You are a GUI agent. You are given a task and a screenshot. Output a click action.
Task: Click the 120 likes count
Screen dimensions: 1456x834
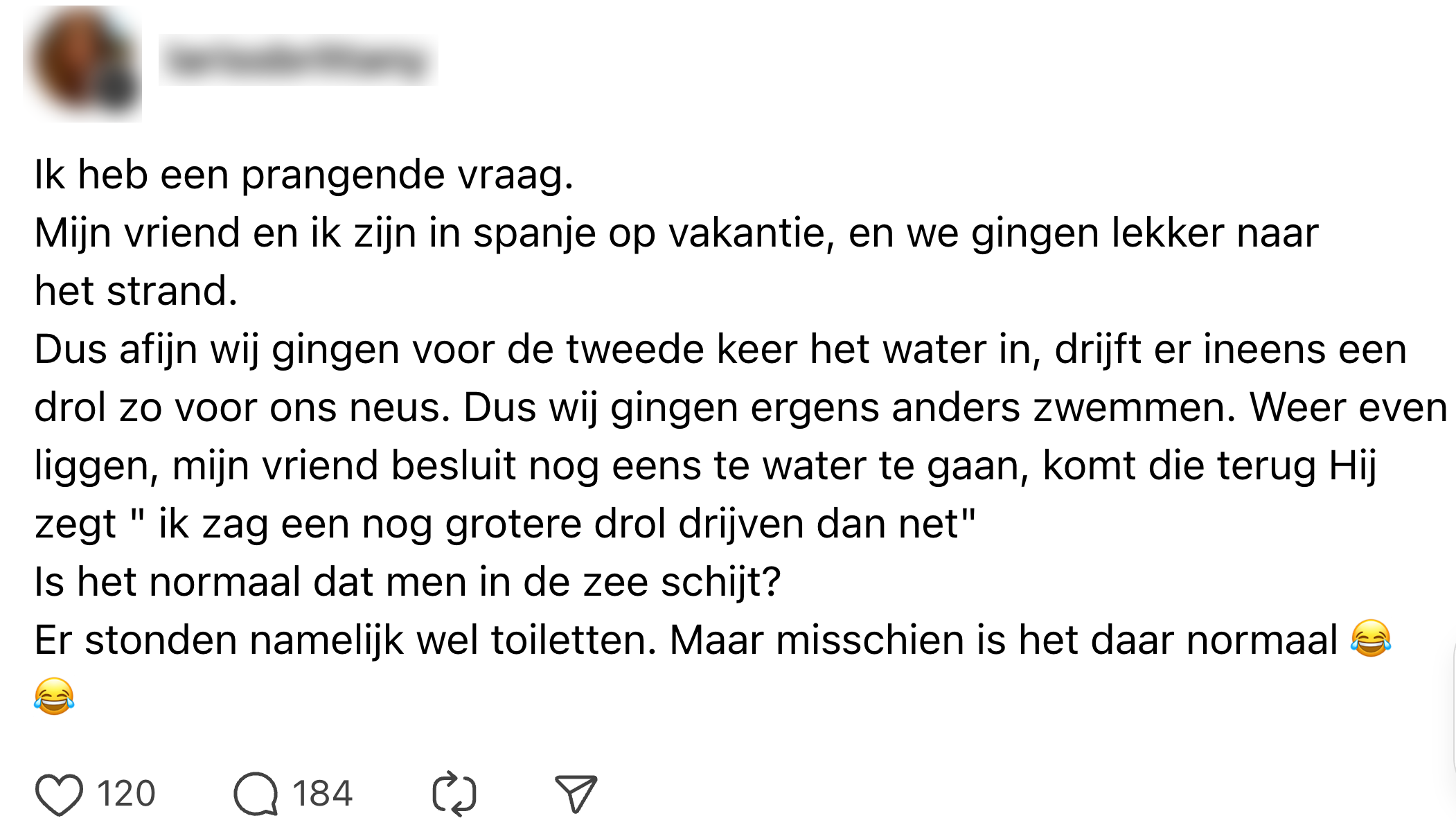click(x=126, y=794)
